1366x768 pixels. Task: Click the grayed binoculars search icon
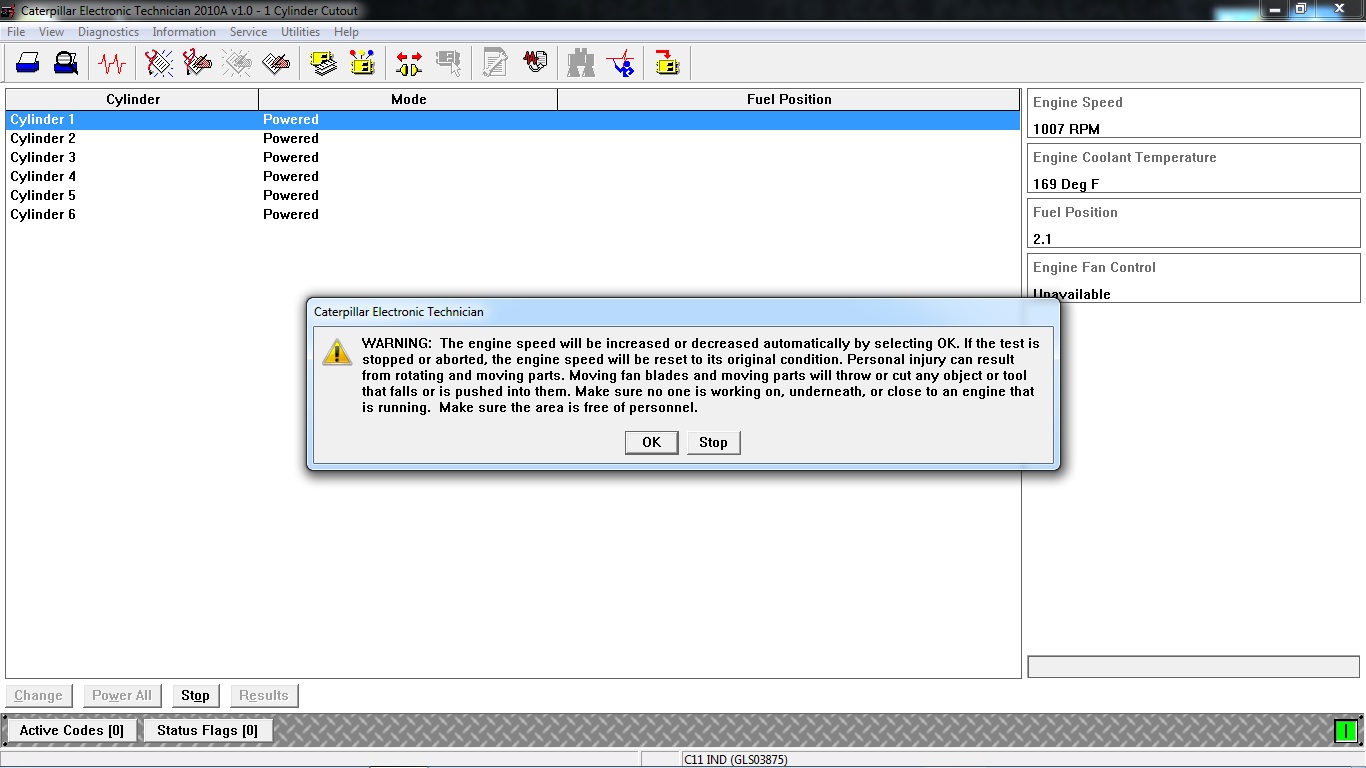pos(581,63)
